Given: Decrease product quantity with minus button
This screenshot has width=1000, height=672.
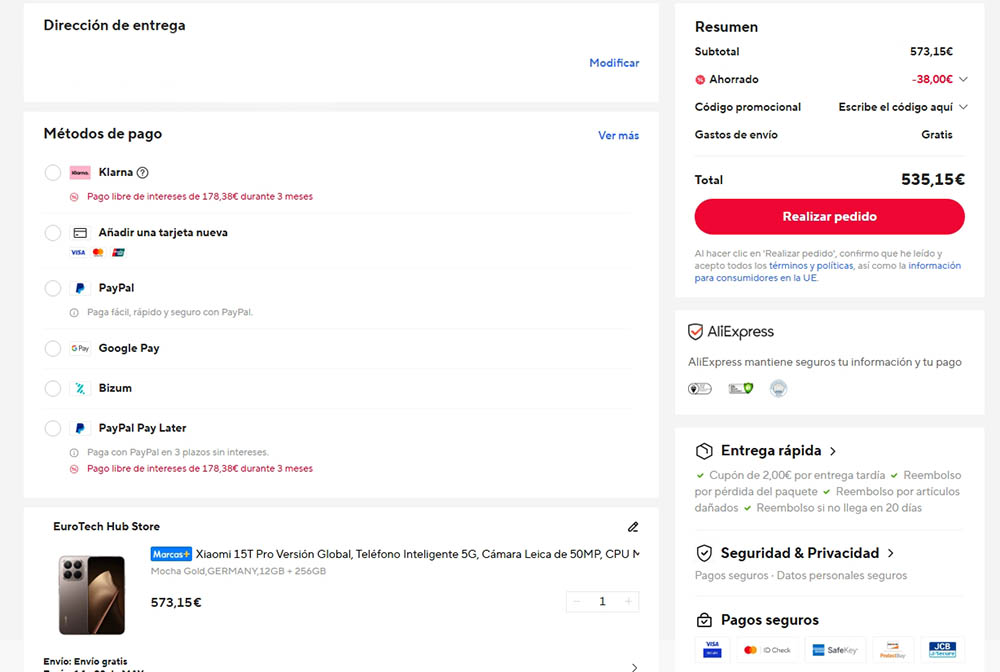Looking at the screenshot, I should click(577, 601).
